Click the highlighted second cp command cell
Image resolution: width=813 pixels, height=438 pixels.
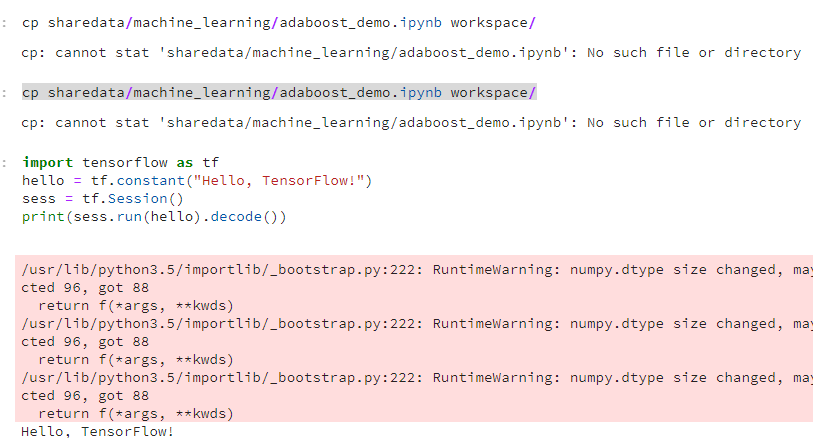click(279, 93)
